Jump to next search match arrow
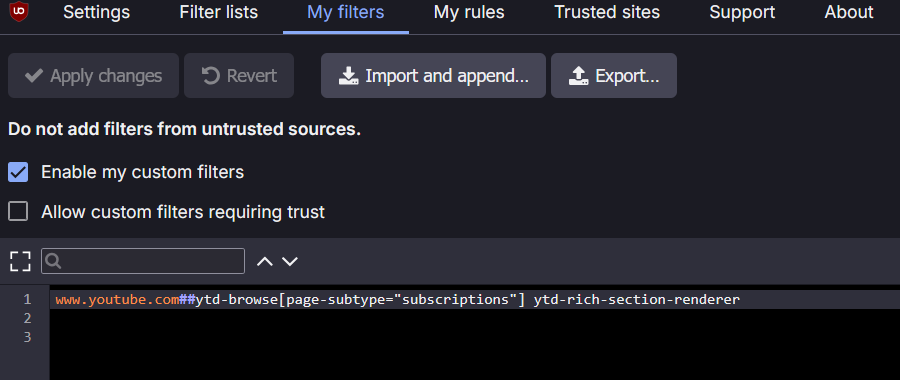 (290, 262)
